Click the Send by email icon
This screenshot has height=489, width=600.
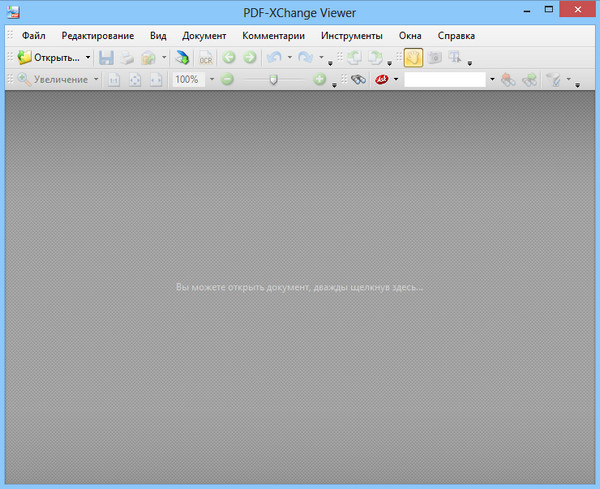[148, 58]
